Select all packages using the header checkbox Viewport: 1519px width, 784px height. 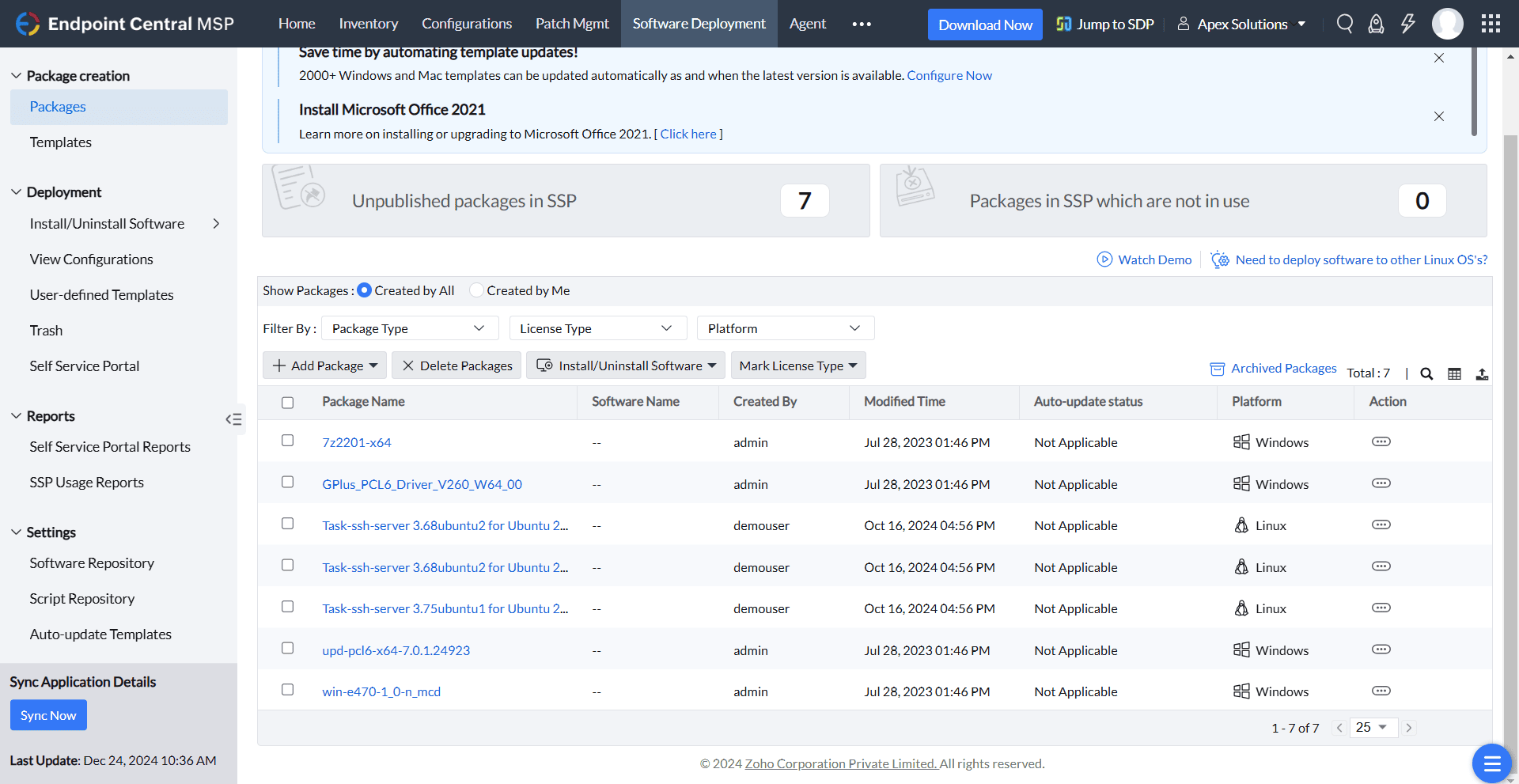coord(287,403)
